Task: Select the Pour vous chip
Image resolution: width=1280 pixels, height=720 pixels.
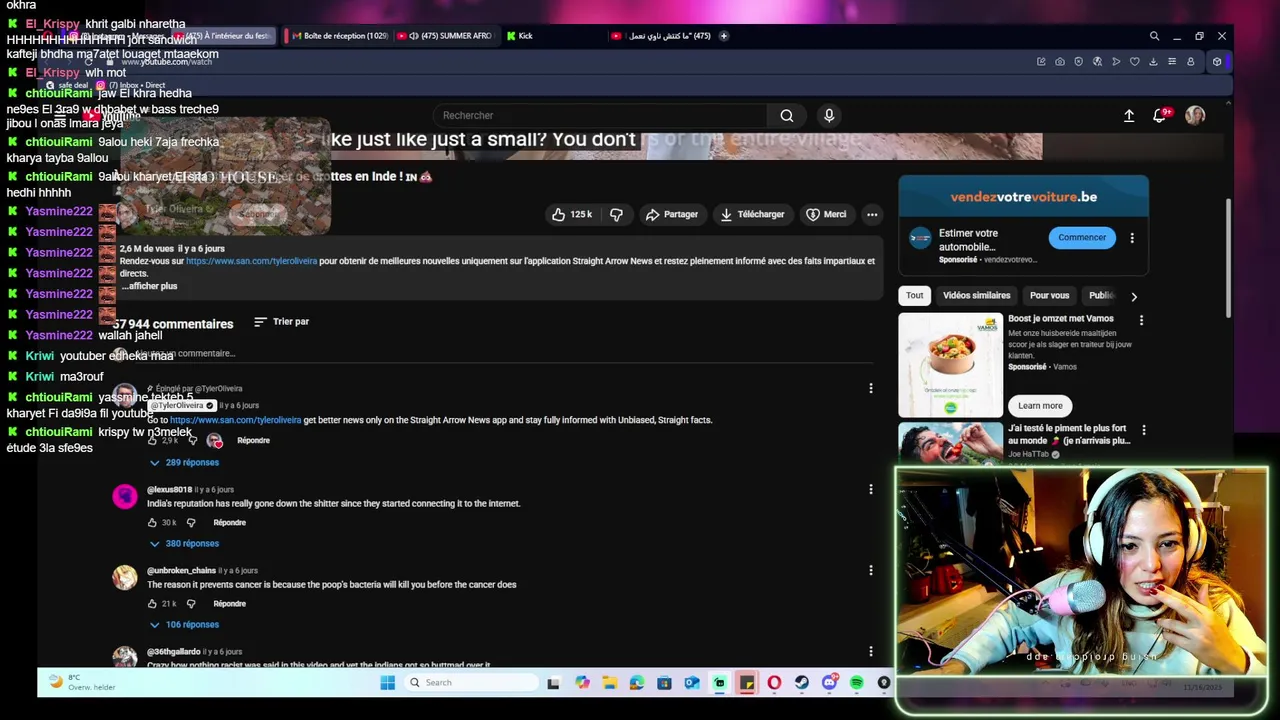Action: pyautogui.click(x=1049, y=296)
